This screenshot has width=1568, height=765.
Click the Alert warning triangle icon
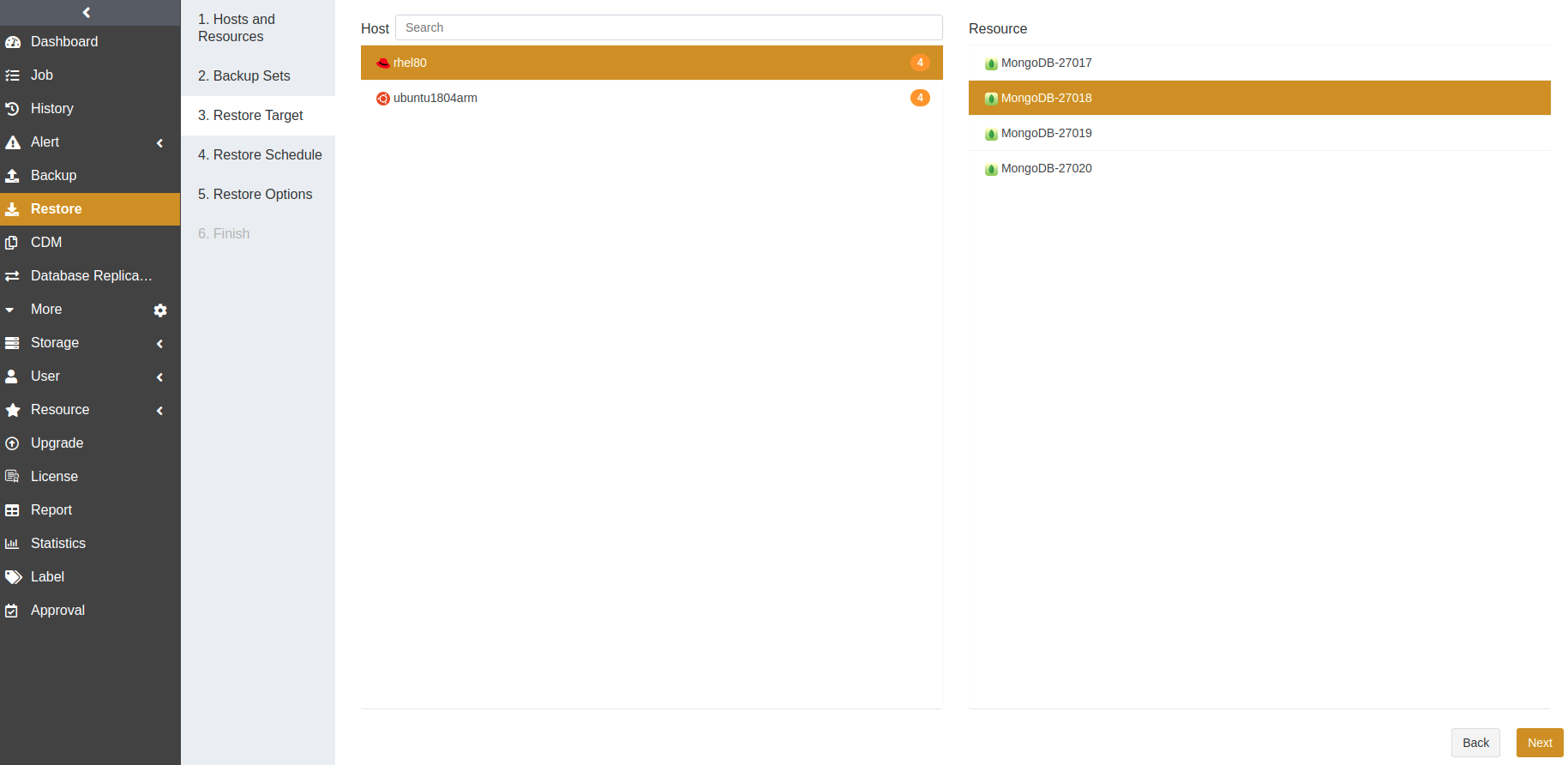(x=13, y=142)
